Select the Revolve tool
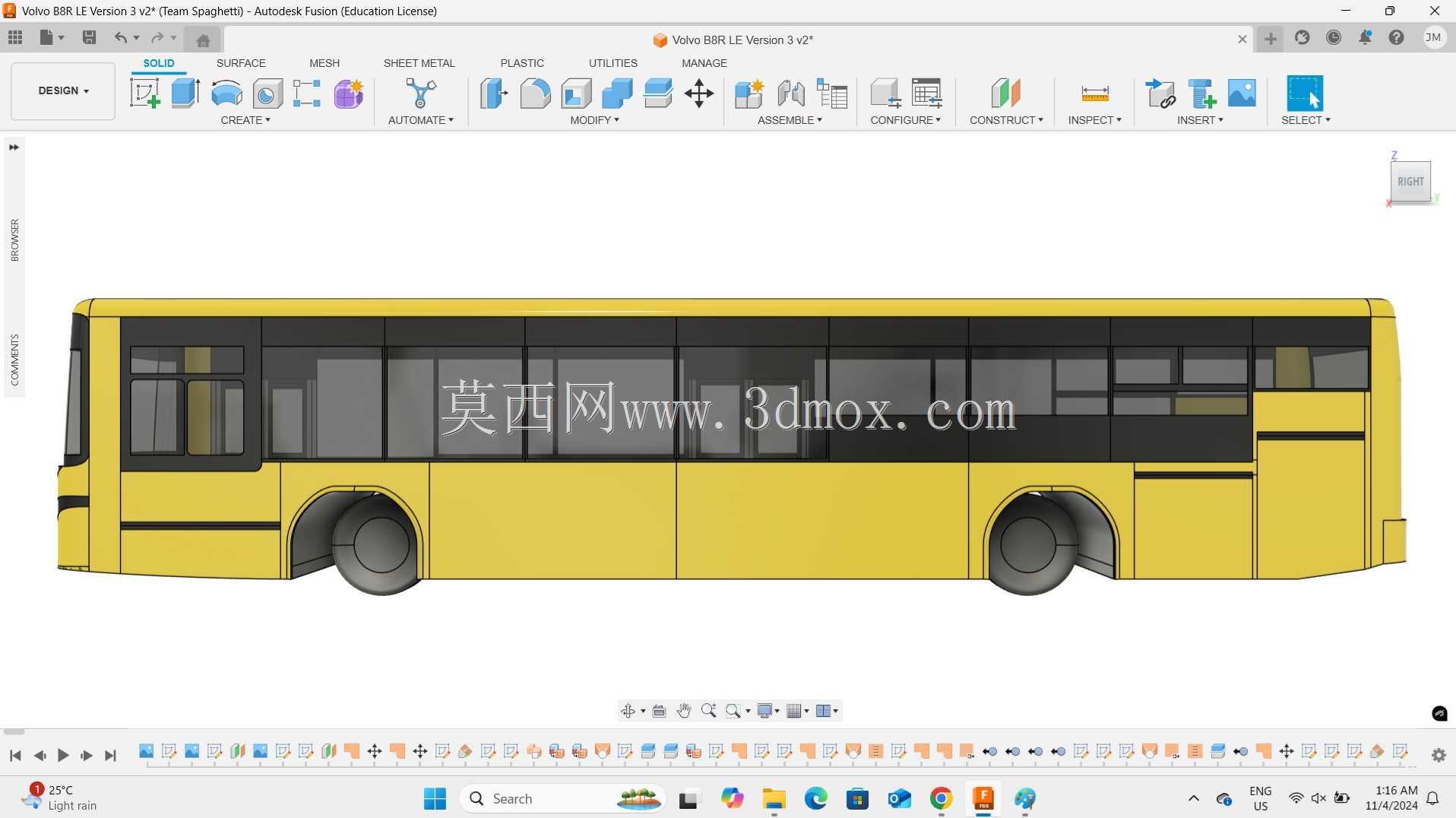Viewport: 1456px width, 818px height. 226,94
